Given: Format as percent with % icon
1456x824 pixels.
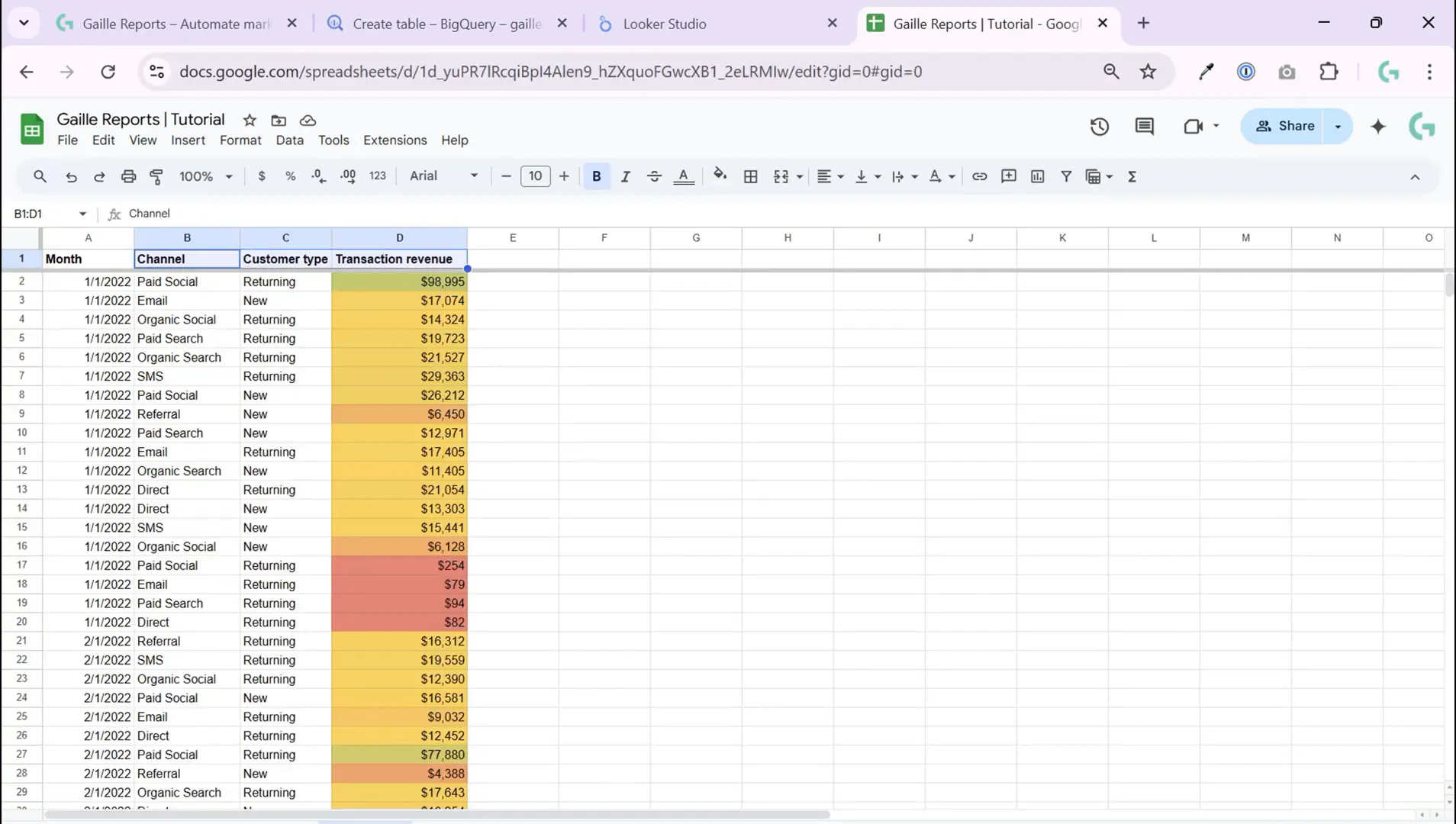Looking at the screenshot, I should [x=290, y=176].
